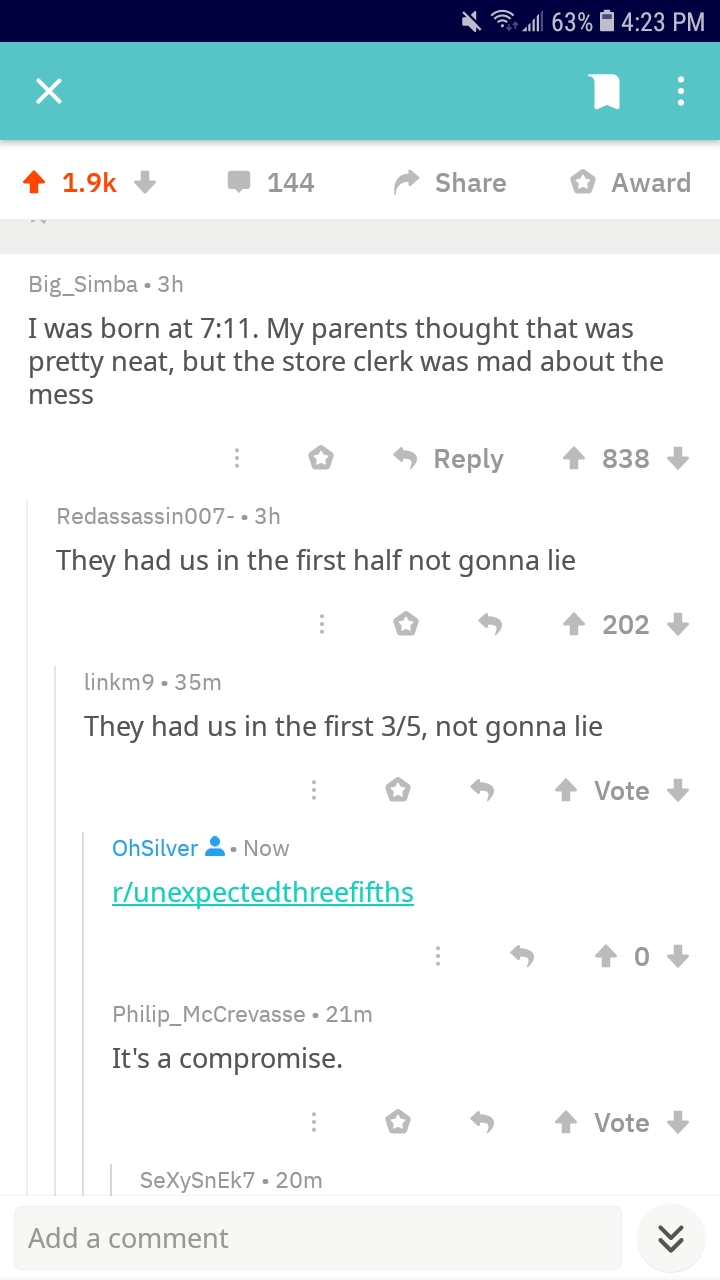This screenshot has height=1280, width=720.
Task: Reply arrow on Redassassin007- comment
Action: 489,625
